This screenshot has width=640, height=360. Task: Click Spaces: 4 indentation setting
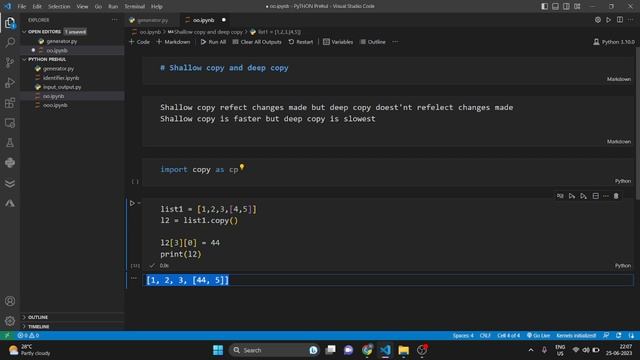[463, 335]
